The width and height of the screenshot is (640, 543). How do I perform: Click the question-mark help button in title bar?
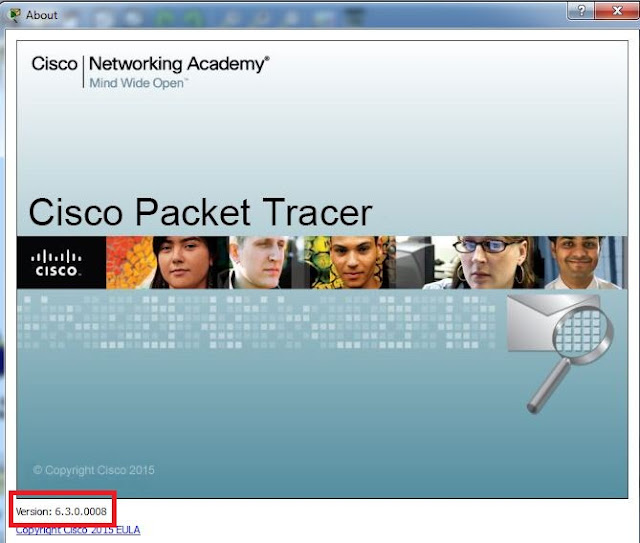581,10
